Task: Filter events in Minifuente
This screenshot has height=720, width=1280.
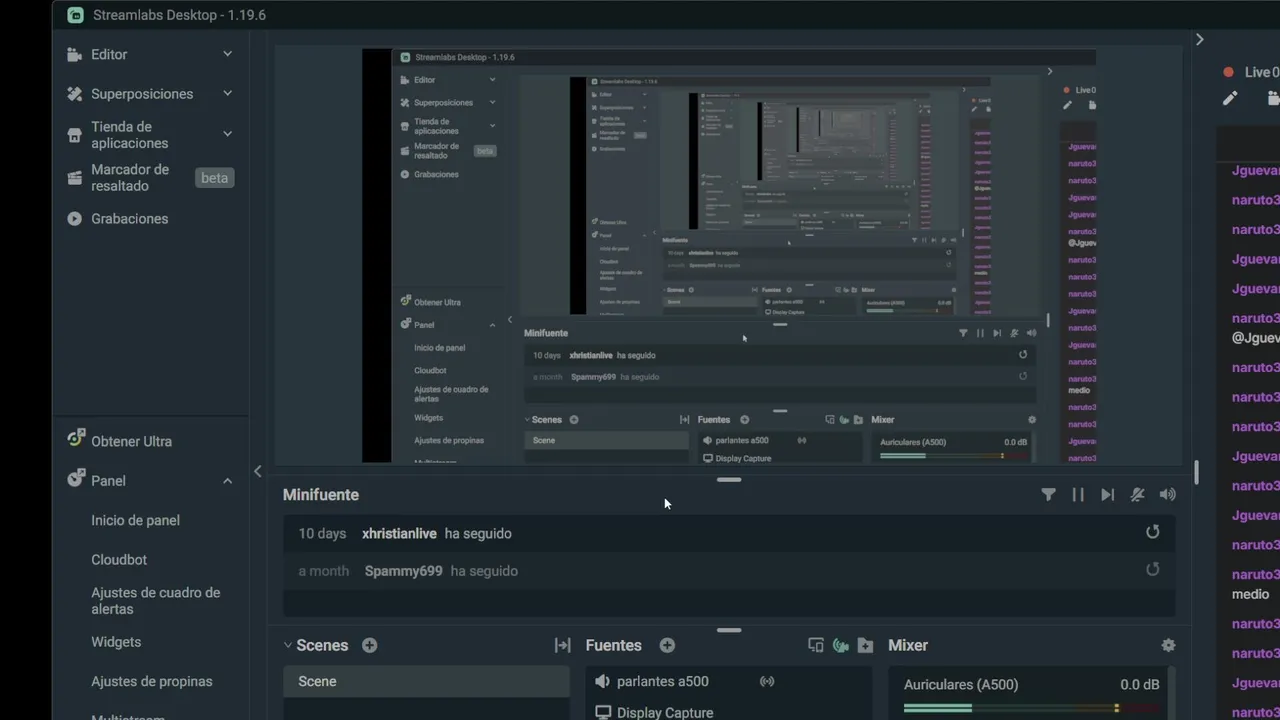Action: pyautogui.click(x=1048, y=494)
